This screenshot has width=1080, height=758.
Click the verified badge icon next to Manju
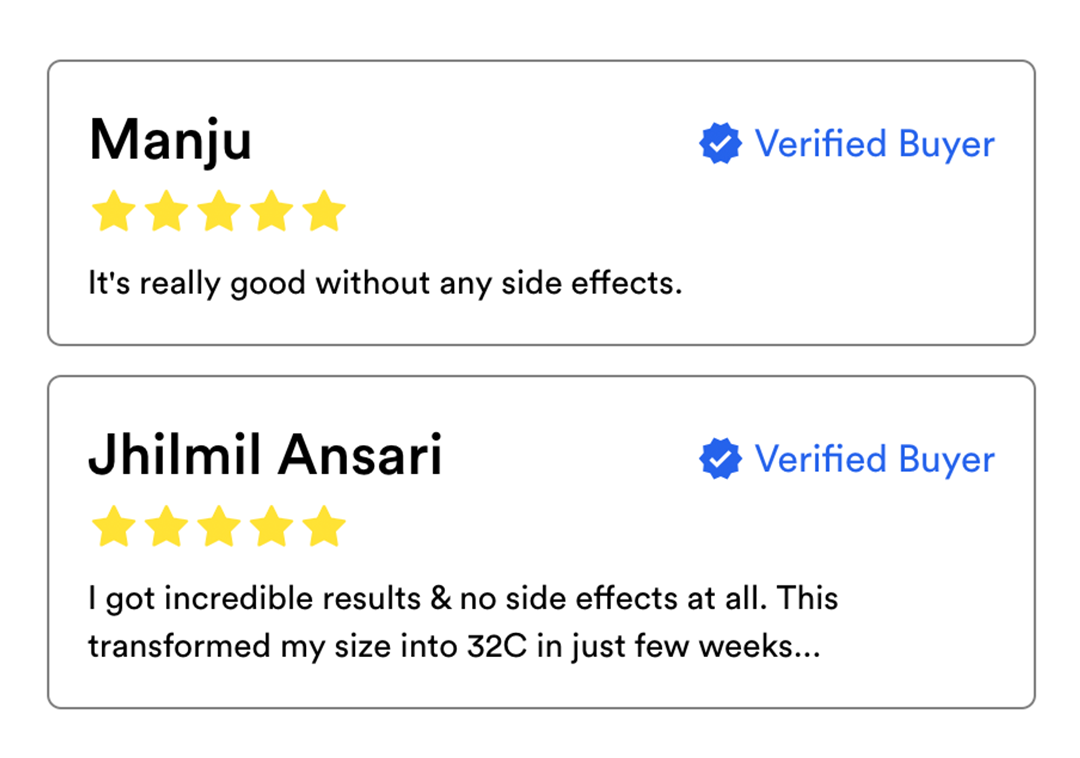[720, 144]
